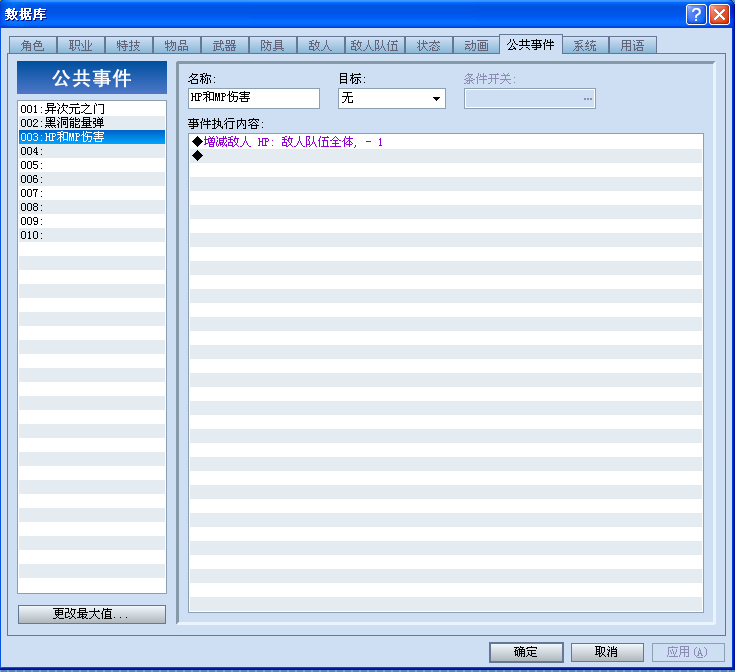Select empty event slot 010
The height and width of the screenshot is (672, 735).
(x=92, y=235)
